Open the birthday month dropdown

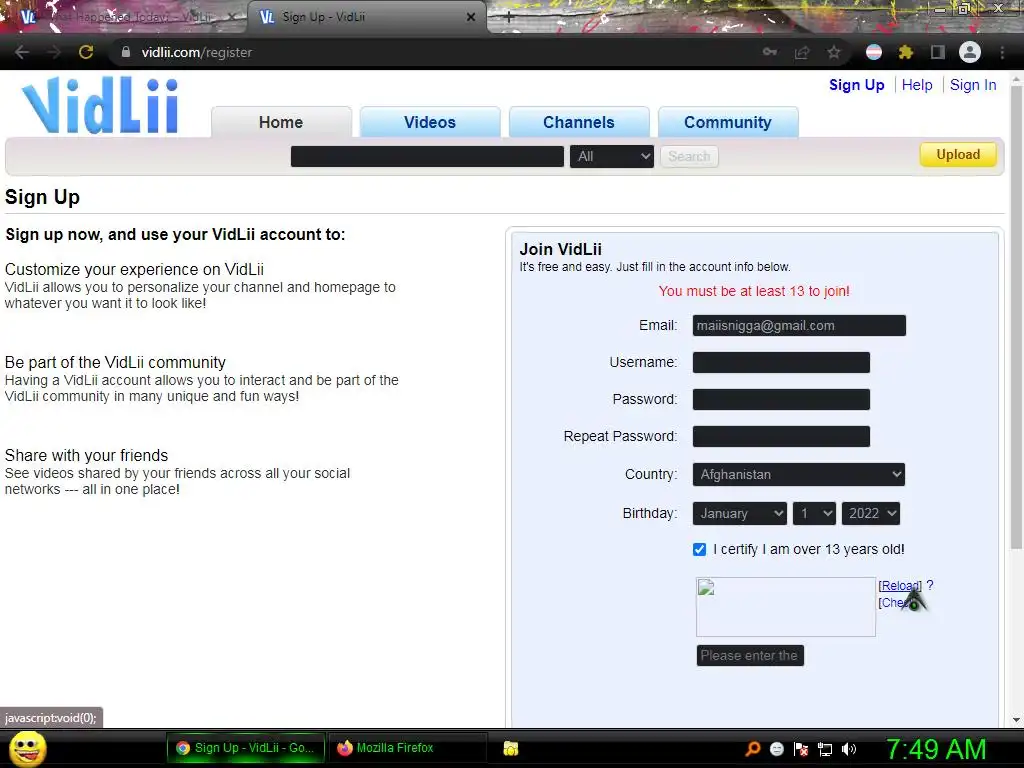(740, 513)
